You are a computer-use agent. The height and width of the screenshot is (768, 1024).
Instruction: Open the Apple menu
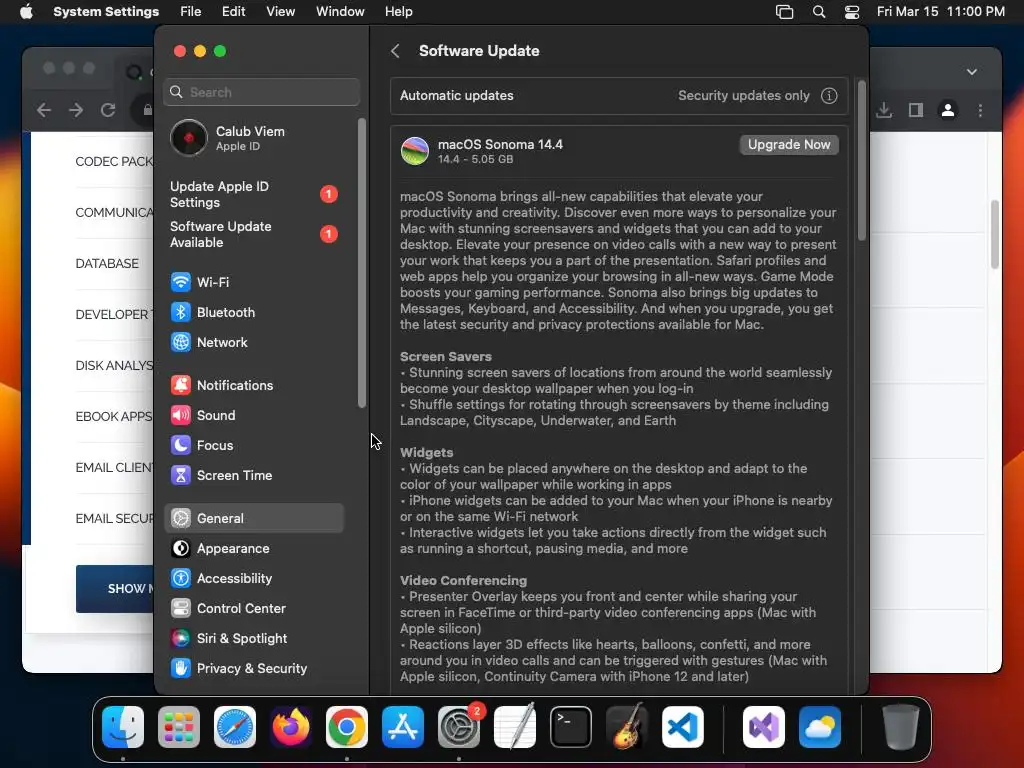pos(26,12)
